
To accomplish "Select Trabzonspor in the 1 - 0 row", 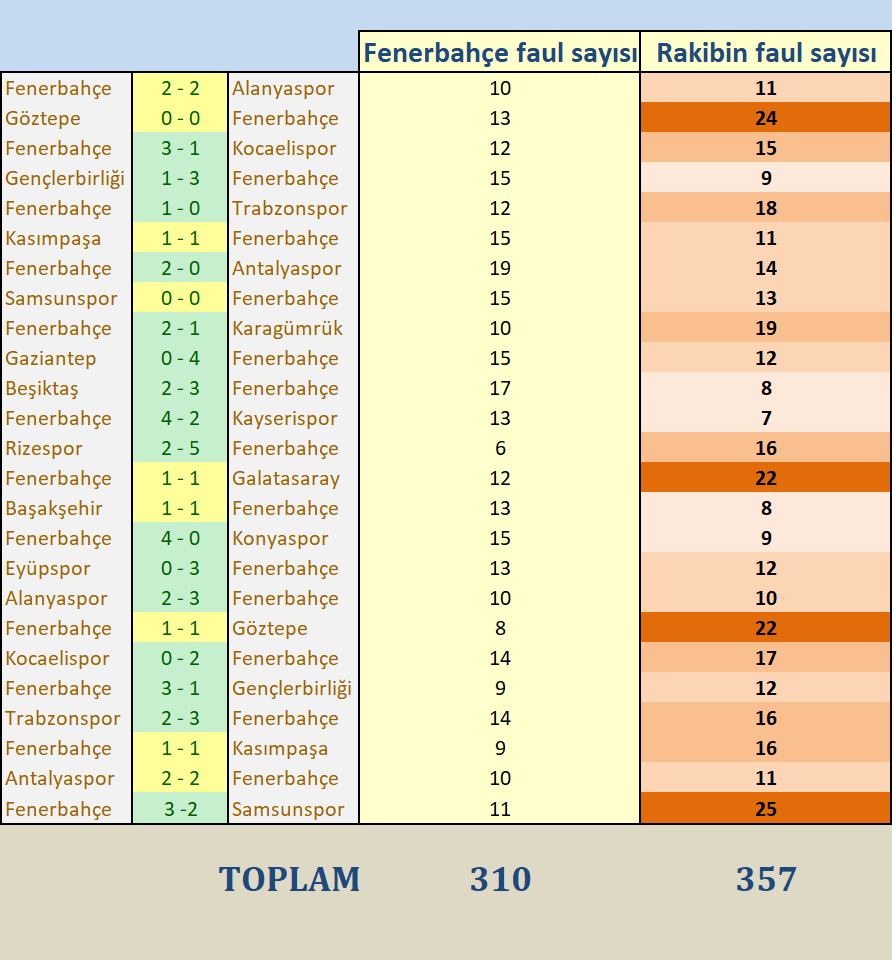I will click(293, 208).
